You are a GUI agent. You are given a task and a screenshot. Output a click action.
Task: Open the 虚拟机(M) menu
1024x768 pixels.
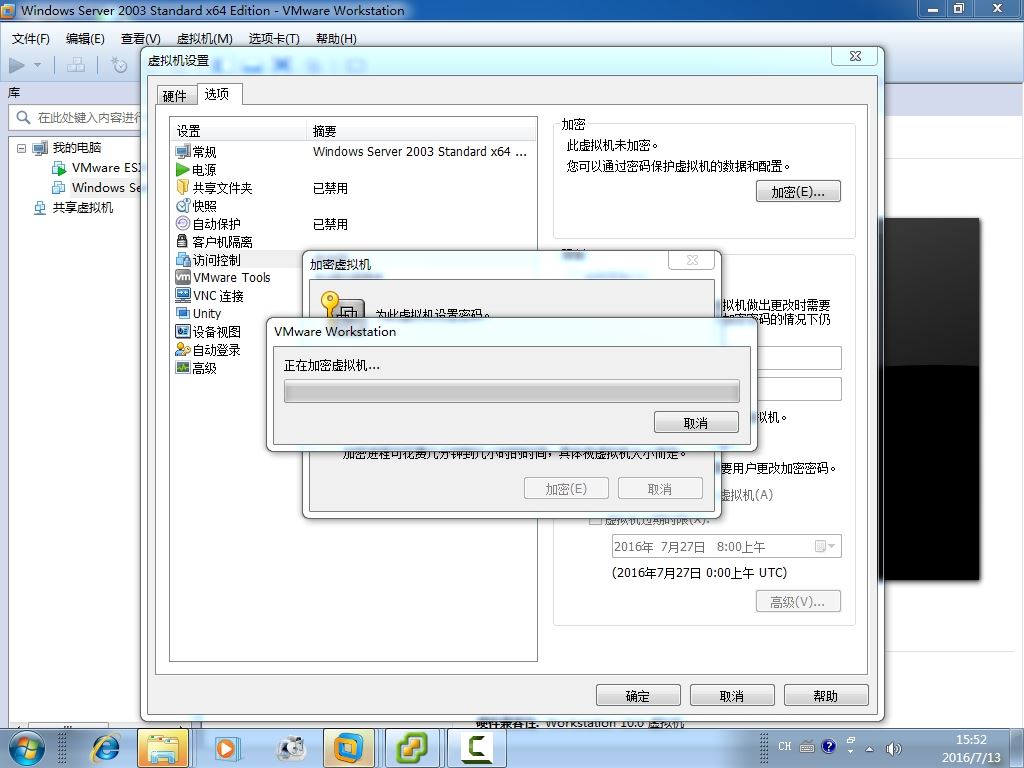(204, 39)
